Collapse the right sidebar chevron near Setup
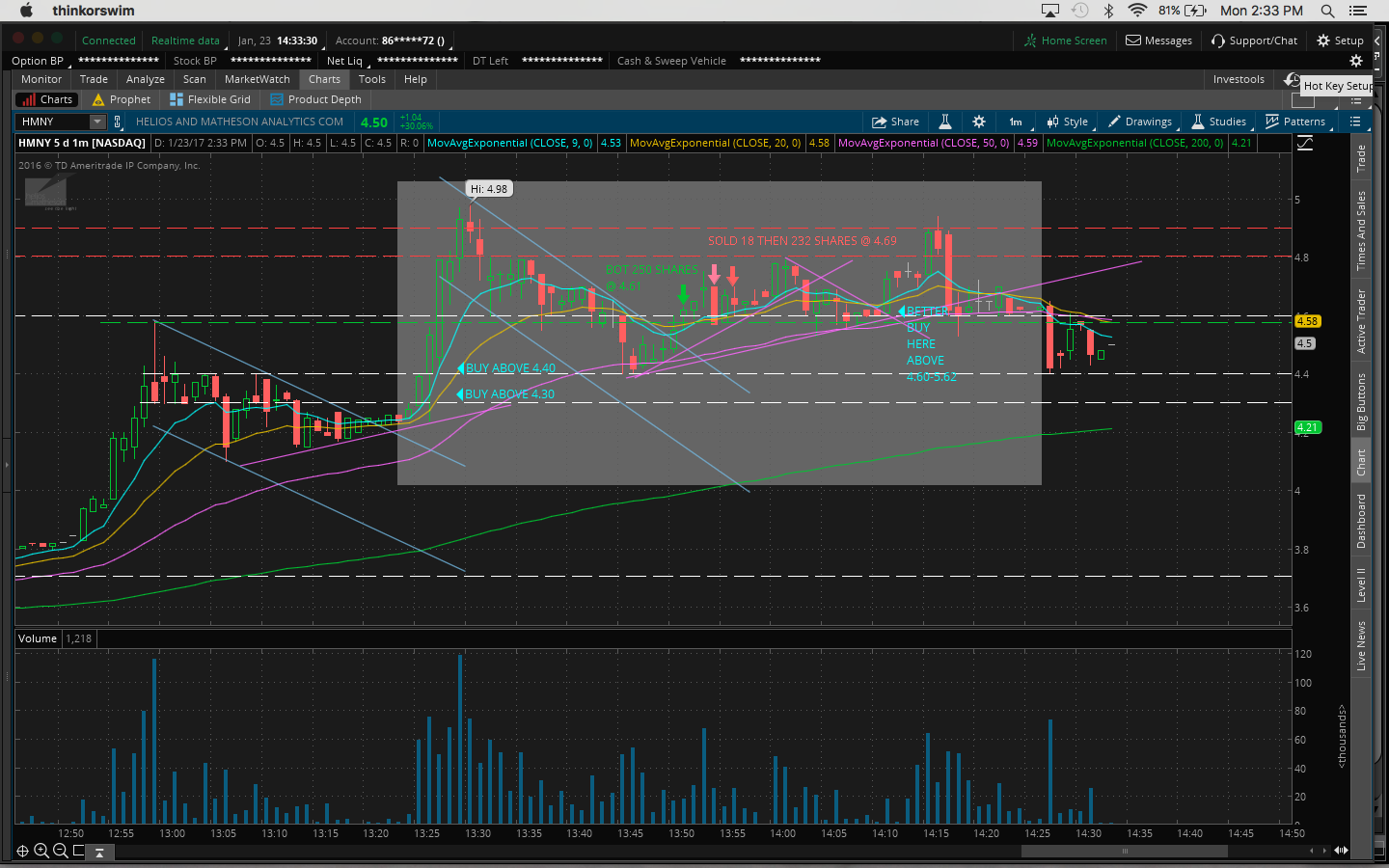 [1377, 41]
